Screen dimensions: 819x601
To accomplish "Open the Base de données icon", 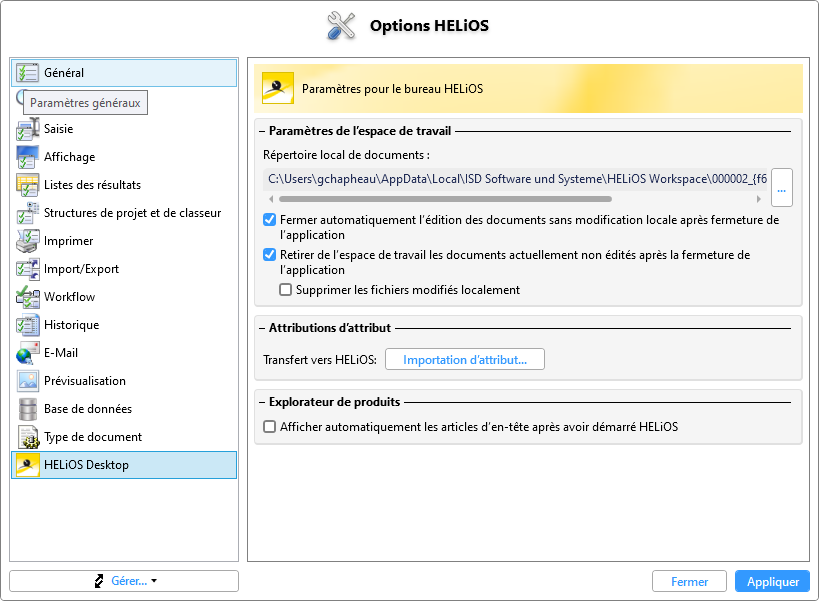I will point(28,409).
